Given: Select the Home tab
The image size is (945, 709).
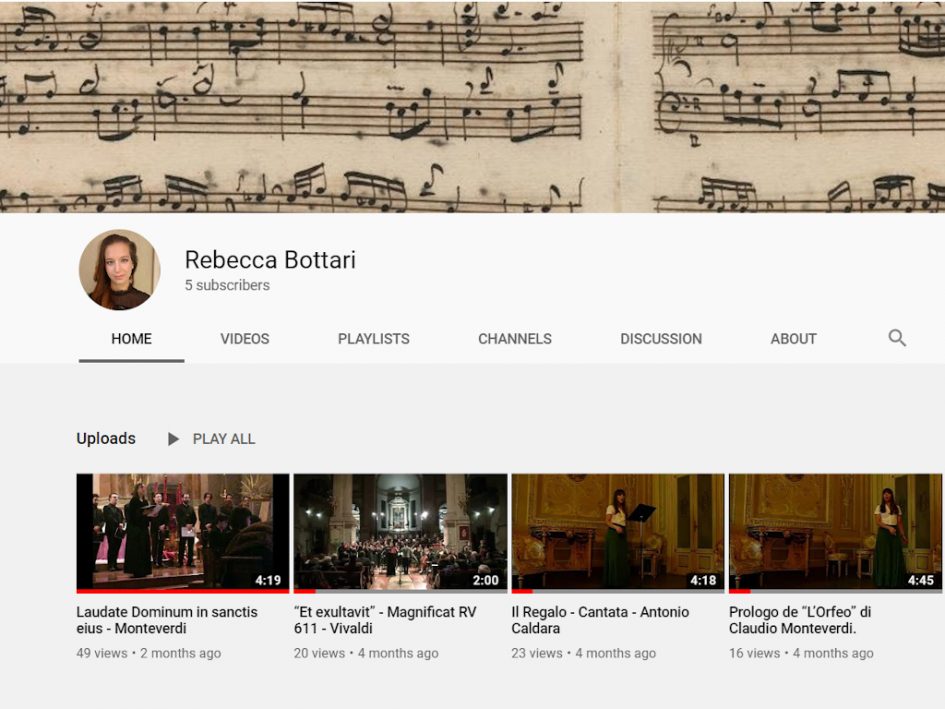Looking at the screenshot, I should click(x=131, y=339).
